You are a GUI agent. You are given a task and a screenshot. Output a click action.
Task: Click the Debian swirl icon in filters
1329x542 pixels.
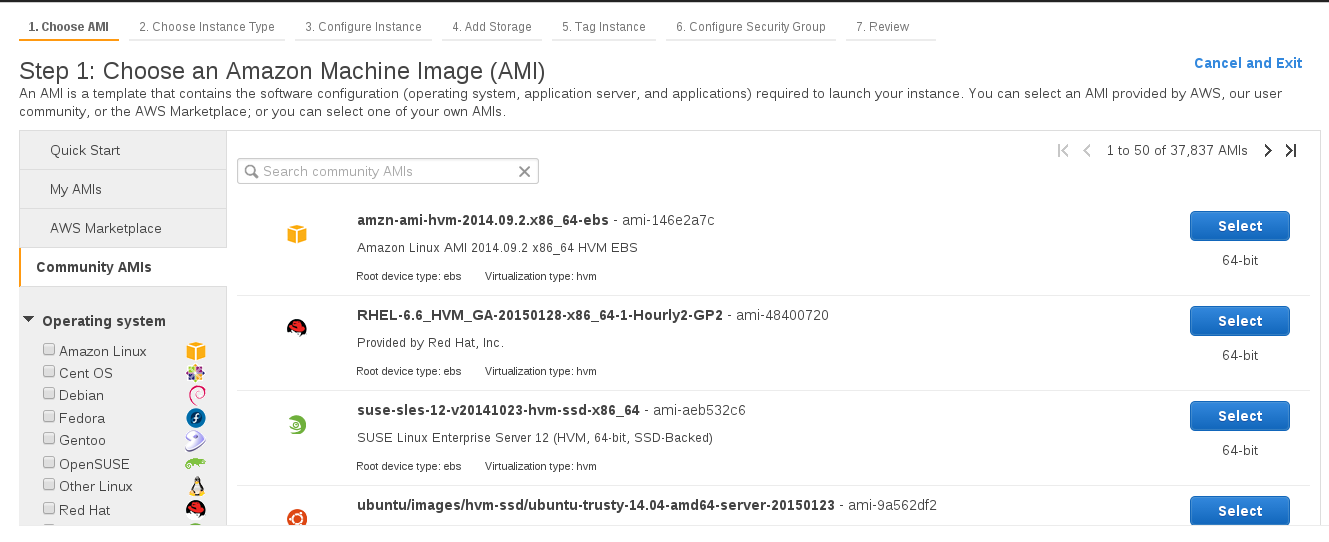pos(196,395)
